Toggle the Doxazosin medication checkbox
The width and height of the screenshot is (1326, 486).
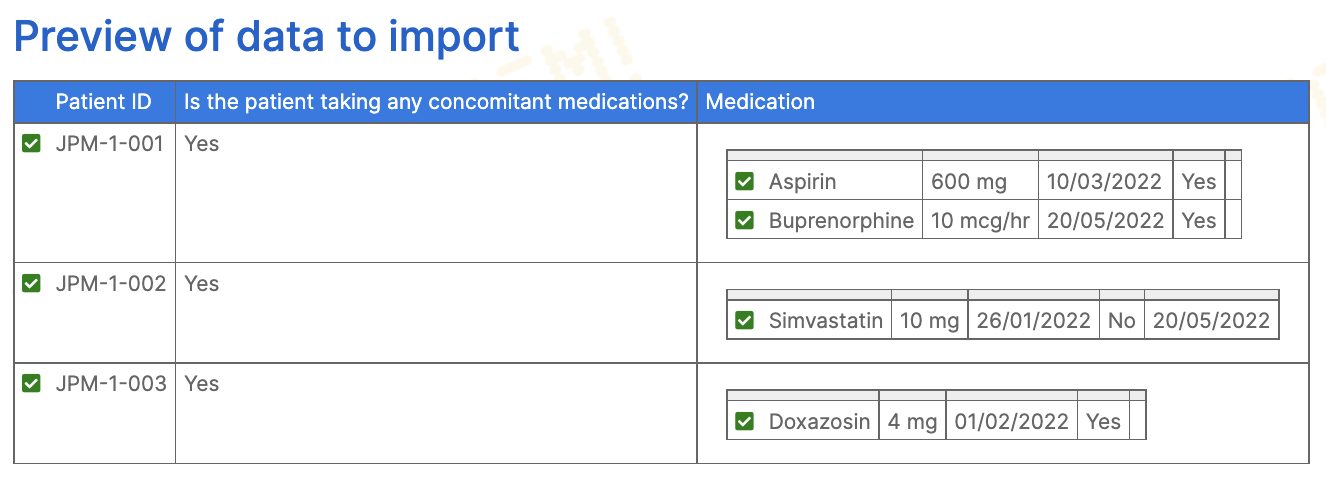pyautogui.click(x=744, y=422)
